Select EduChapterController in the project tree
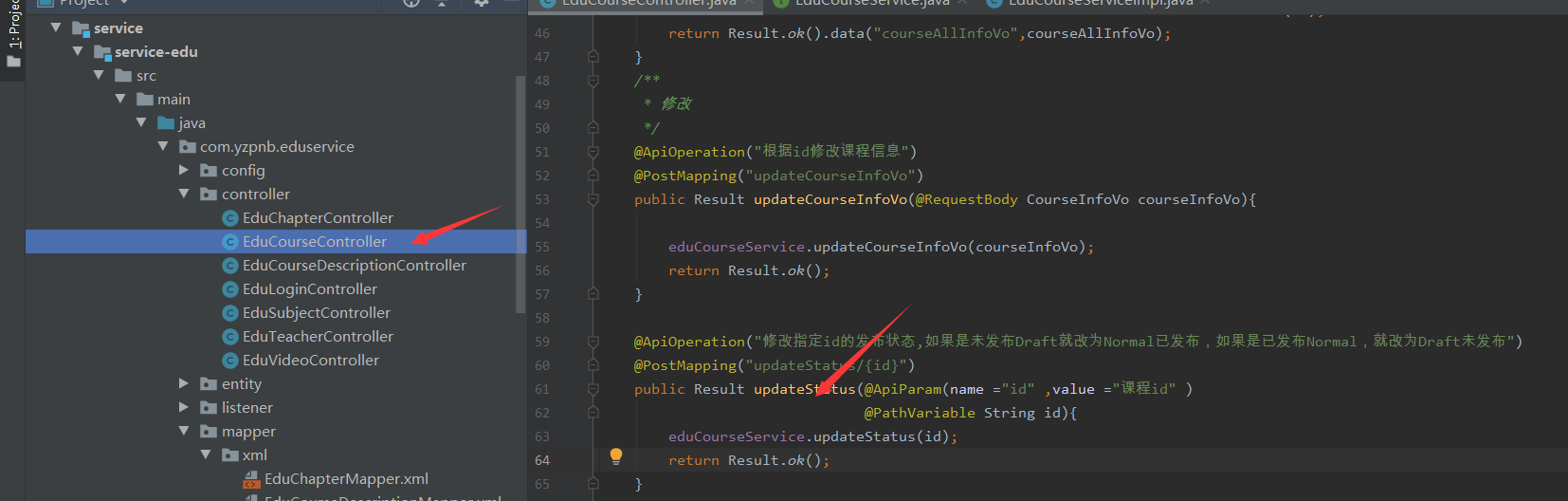 (x=318, y=218)
